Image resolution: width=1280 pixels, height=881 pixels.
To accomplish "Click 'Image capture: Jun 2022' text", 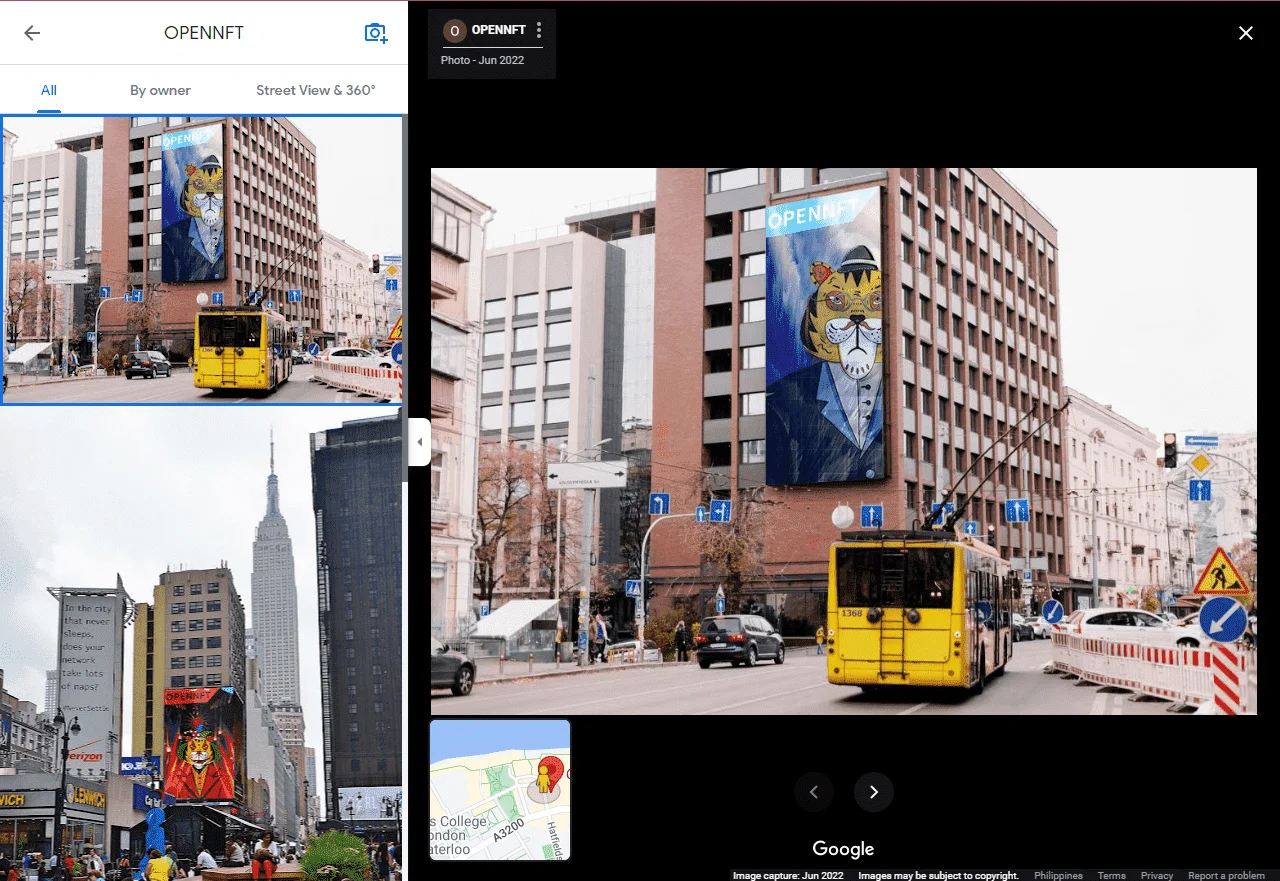I will click(788, 875).
